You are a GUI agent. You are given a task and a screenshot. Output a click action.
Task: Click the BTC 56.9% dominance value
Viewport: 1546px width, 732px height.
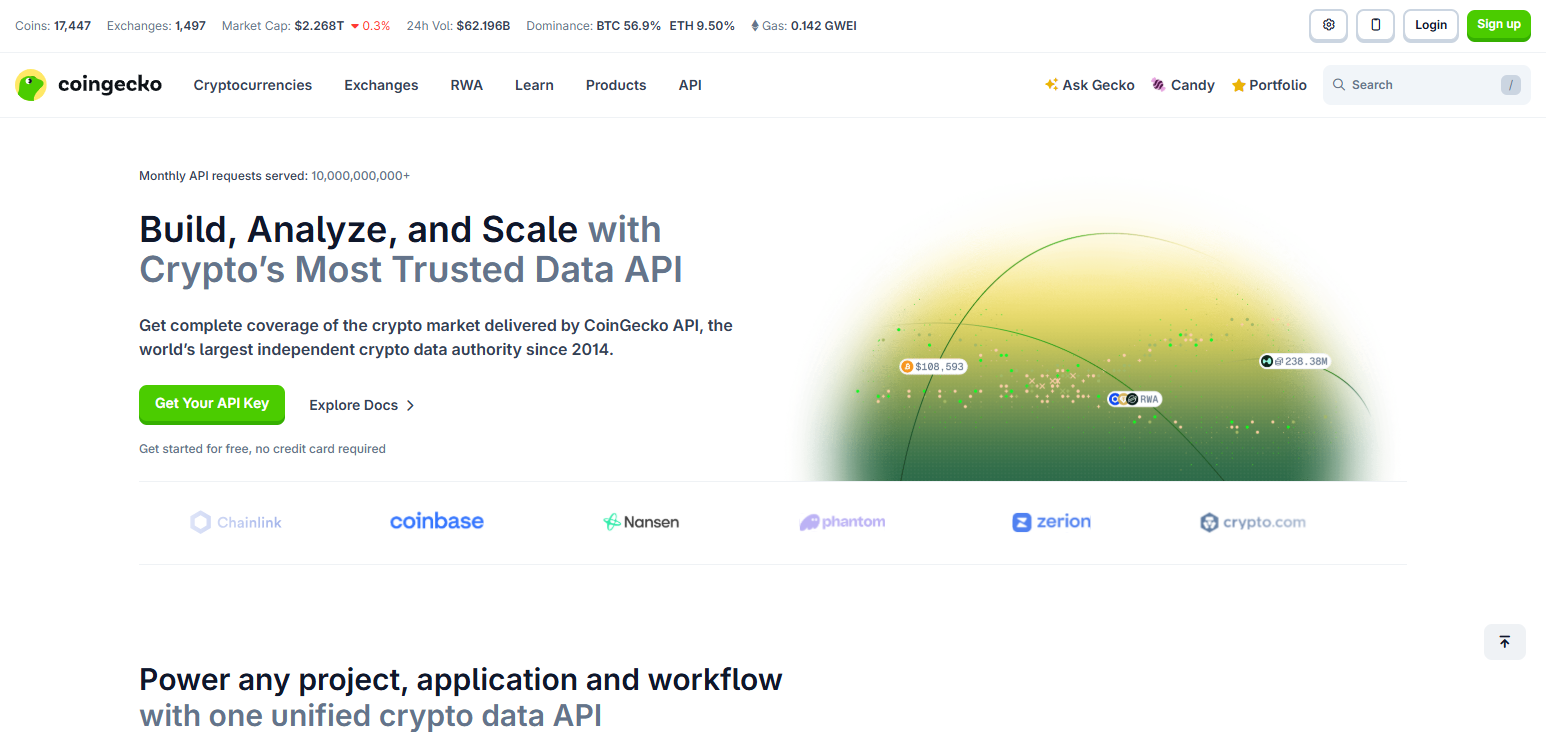[x=629, y=26]
